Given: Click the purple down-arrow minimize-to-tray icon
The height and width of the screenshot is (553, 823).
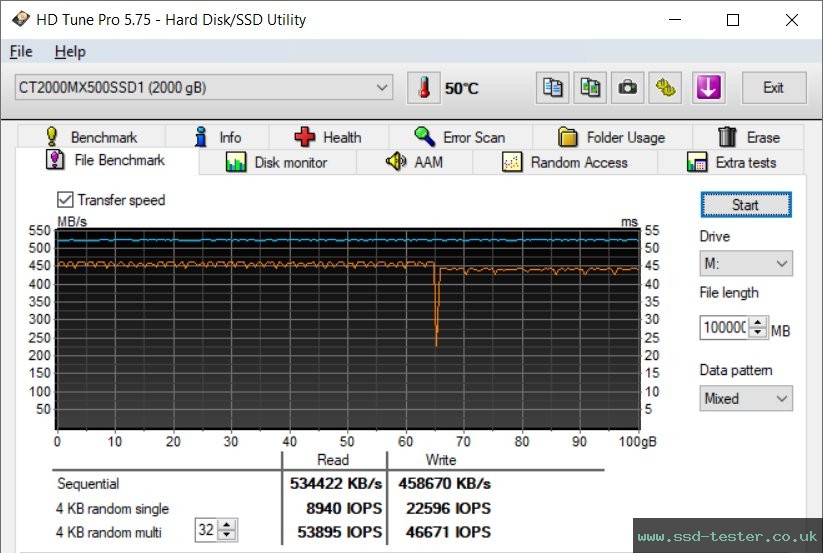Looking at the screenshot, I should 709,88.
